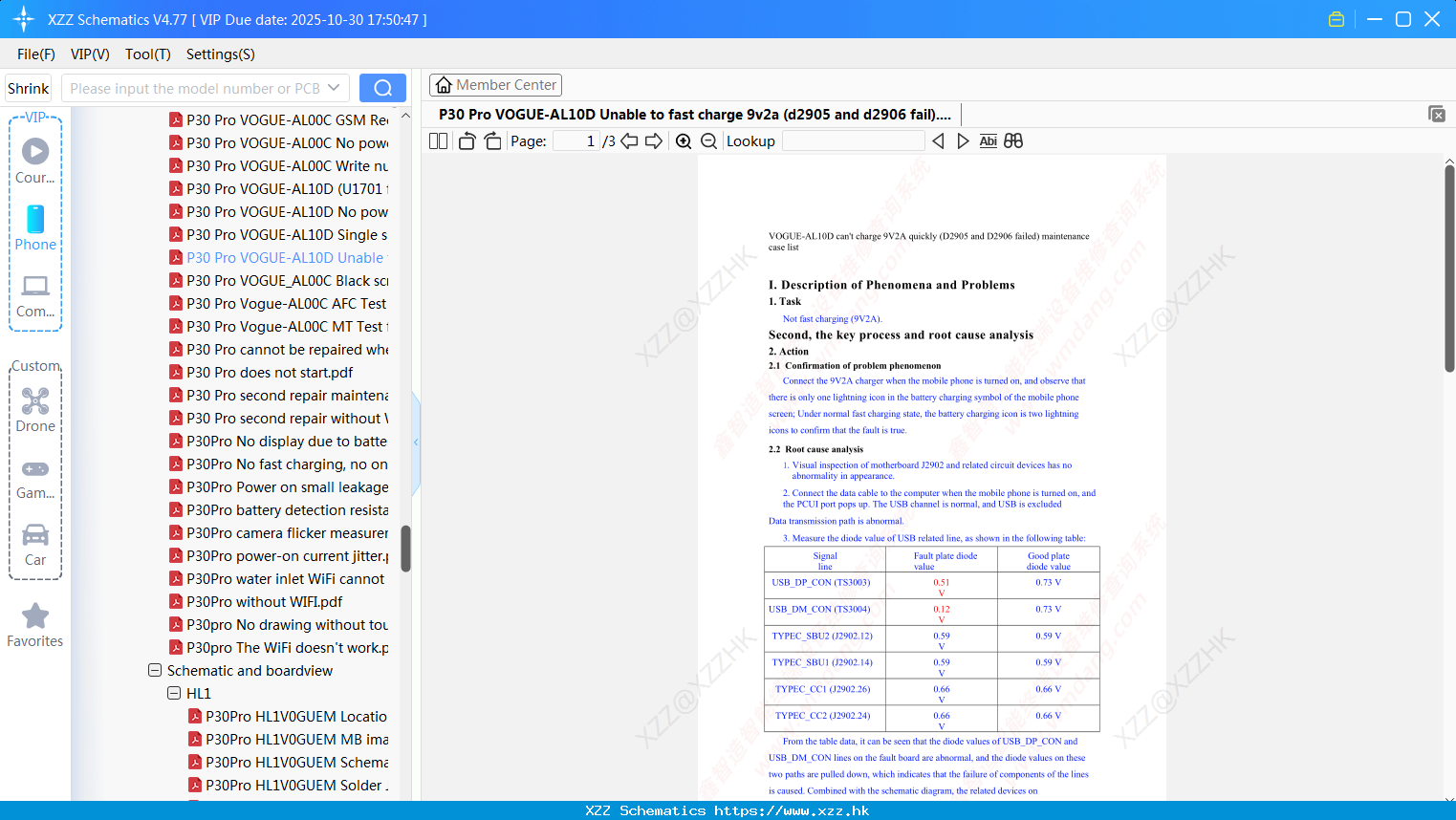Screen dimensions: 1456x820
Task: Open P30 Pro VOGUE-AL10D Single file
Action: [279, 234]
